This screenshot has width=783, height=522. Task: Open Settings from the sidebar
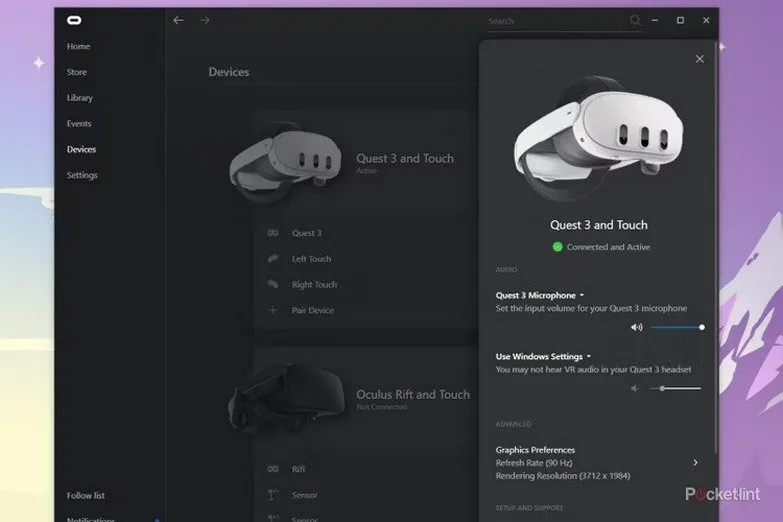pyautogui.click(x=82, y=175)
